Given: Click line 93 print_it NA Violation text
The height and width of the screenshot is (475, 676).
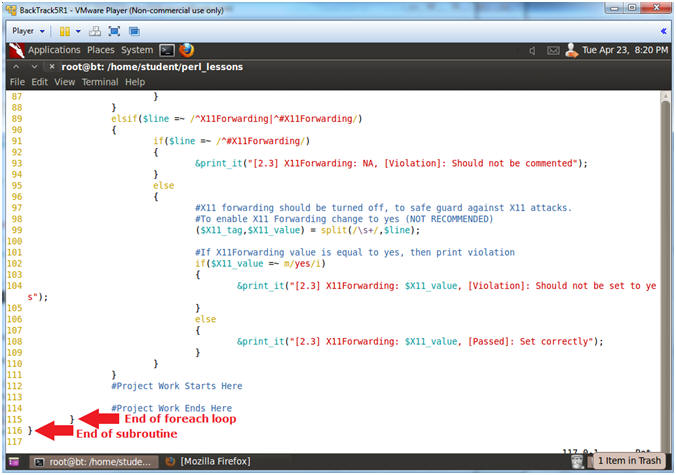Looking at the screenshot, I should pyautogui.click(x=391, y=163).
